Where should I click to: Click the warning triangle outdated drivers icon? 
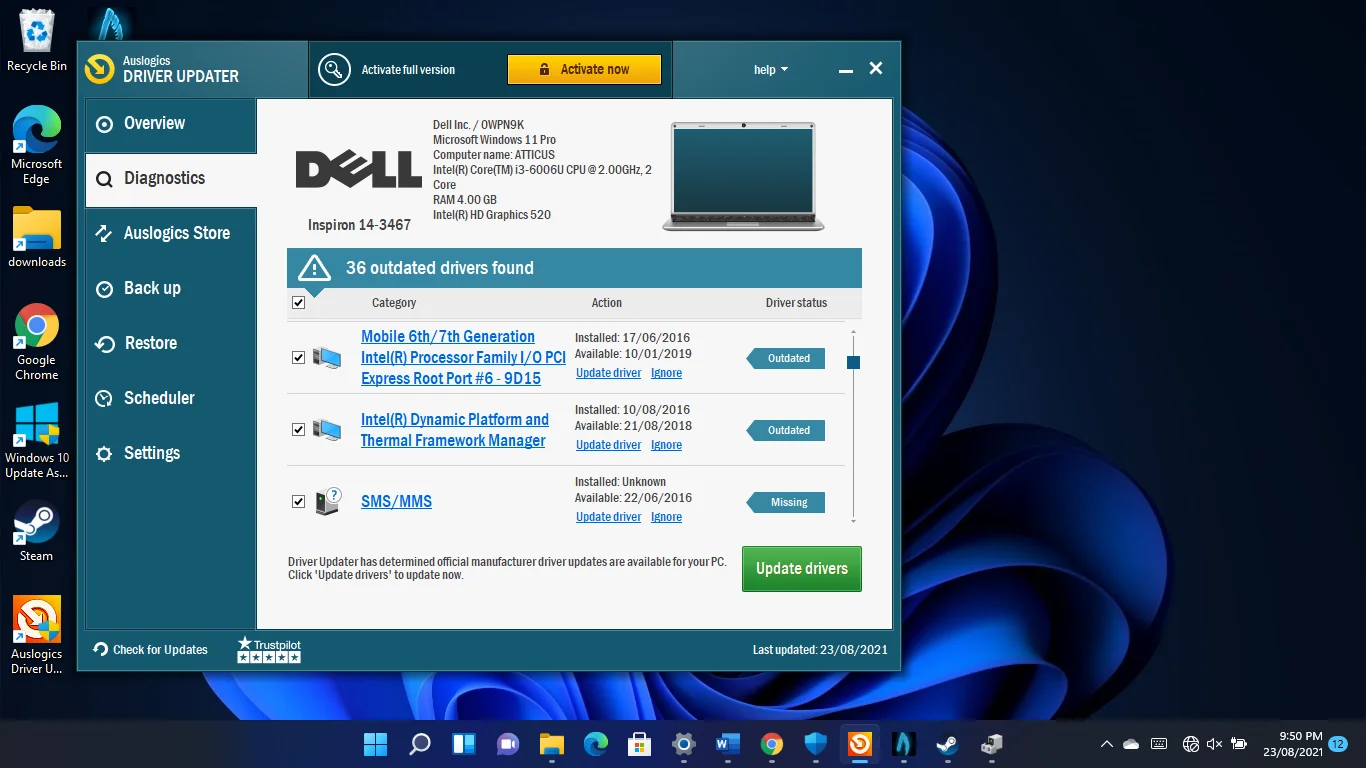314,268
